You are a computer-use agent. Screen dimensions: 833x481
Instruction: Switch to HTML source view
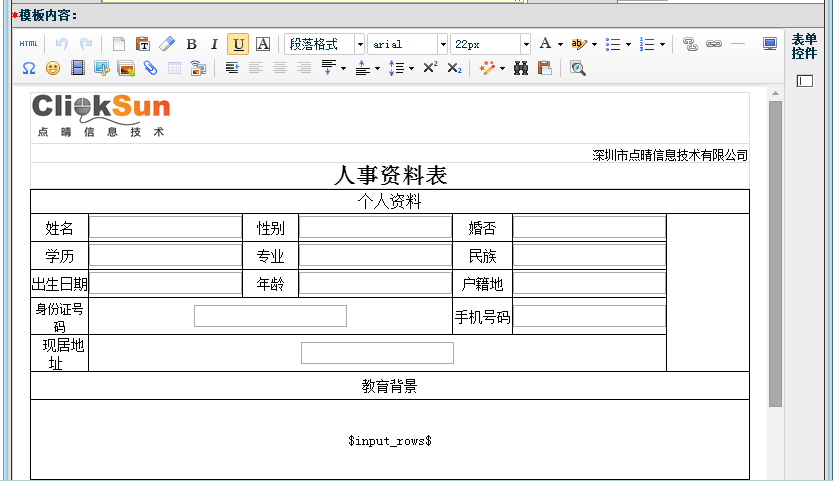(28, 44)
